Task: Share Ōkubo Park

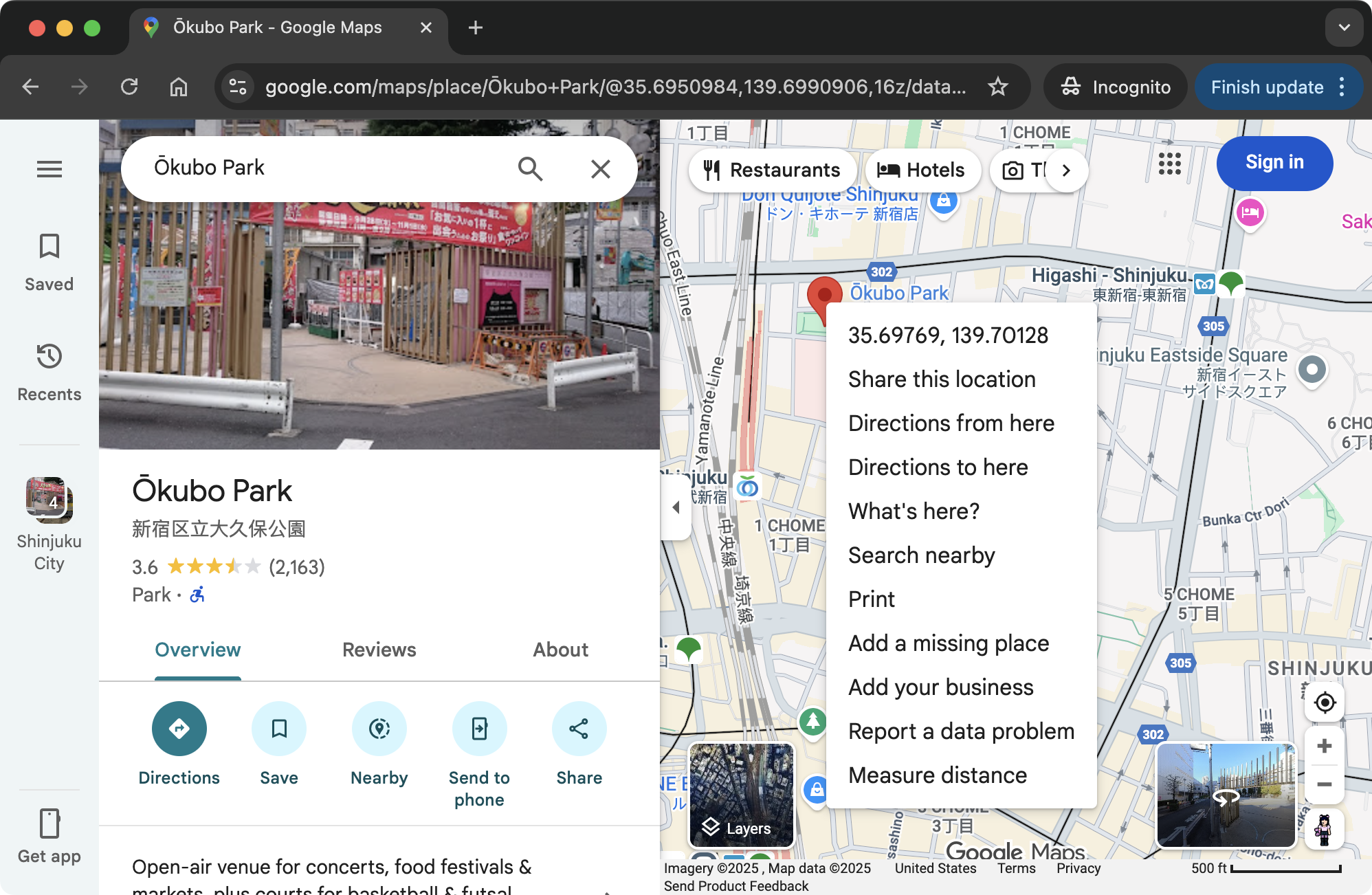Action: pos(578,728)
